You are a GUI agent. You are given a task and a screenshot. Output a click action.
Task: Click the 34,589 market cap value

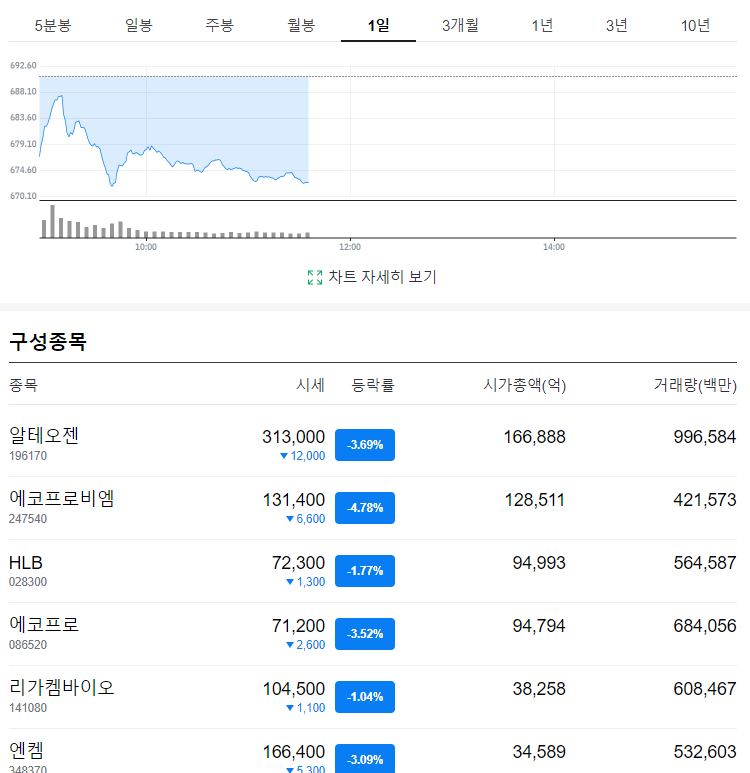539,752
